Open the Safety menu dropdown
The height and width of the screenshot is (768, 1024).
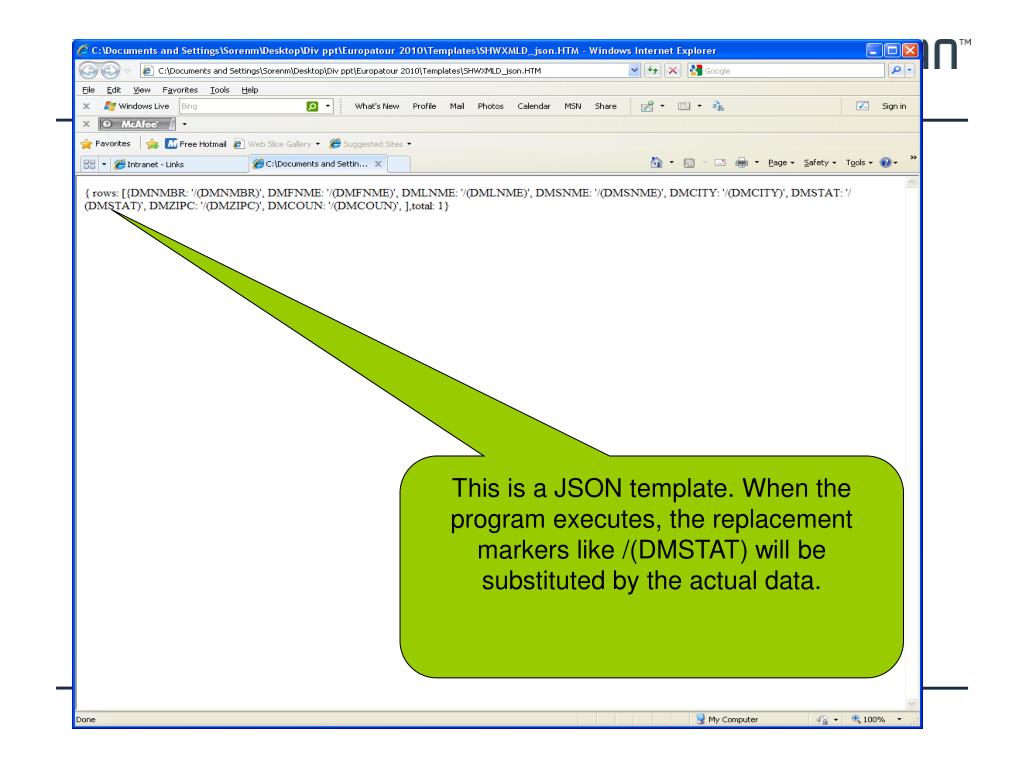pyautogui.click(x=820, y=163)
